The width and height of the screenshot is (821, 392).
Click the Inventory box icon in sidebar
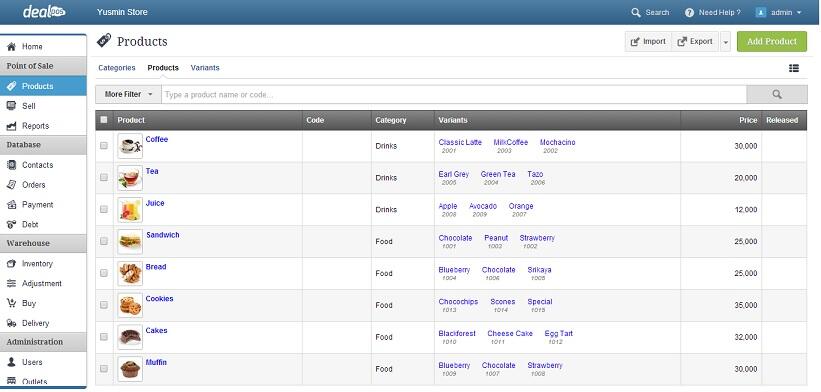point(11,264)
